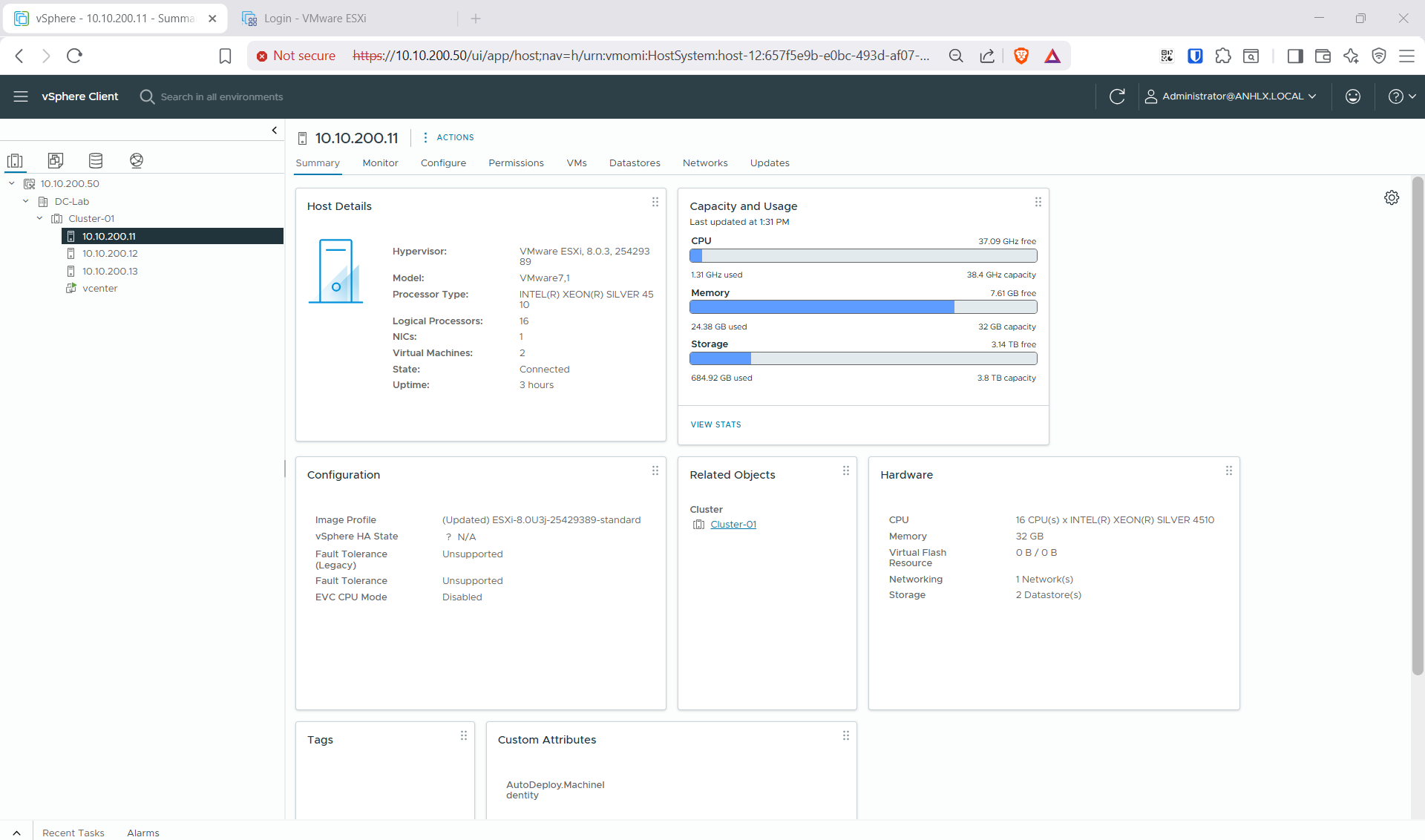Switch to the Monitor tab
The height and width of the screenshot is (840, 1425).
coord(380,163)
